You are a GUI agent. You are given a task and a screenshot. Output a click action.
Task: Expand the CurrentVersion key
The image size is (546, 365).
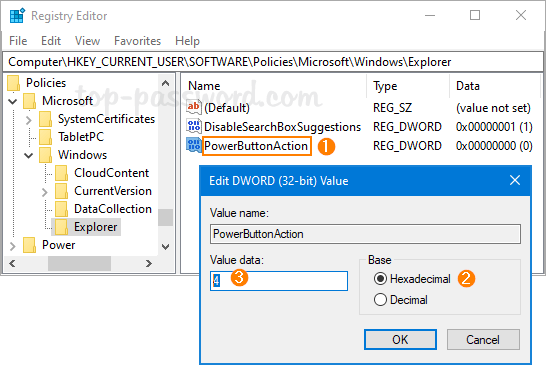[45, 192]
